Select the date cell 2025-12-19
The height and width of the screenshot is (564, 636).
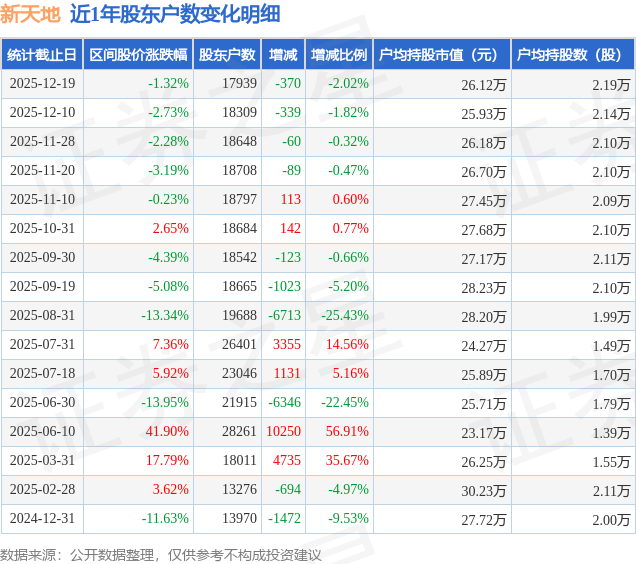(x=43, y=84)
